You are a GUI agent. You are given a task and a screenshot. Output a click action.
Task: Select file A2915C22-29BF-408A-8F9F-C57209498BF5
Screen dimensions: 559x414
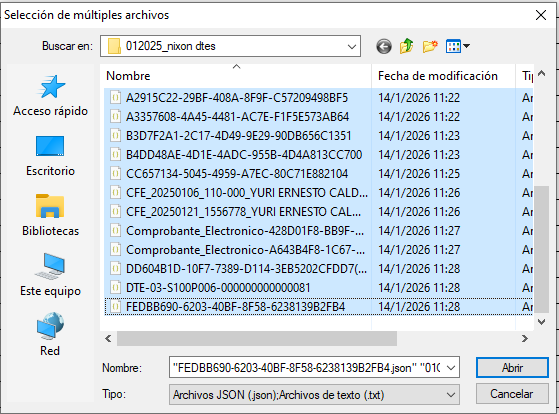click(237, 98)
